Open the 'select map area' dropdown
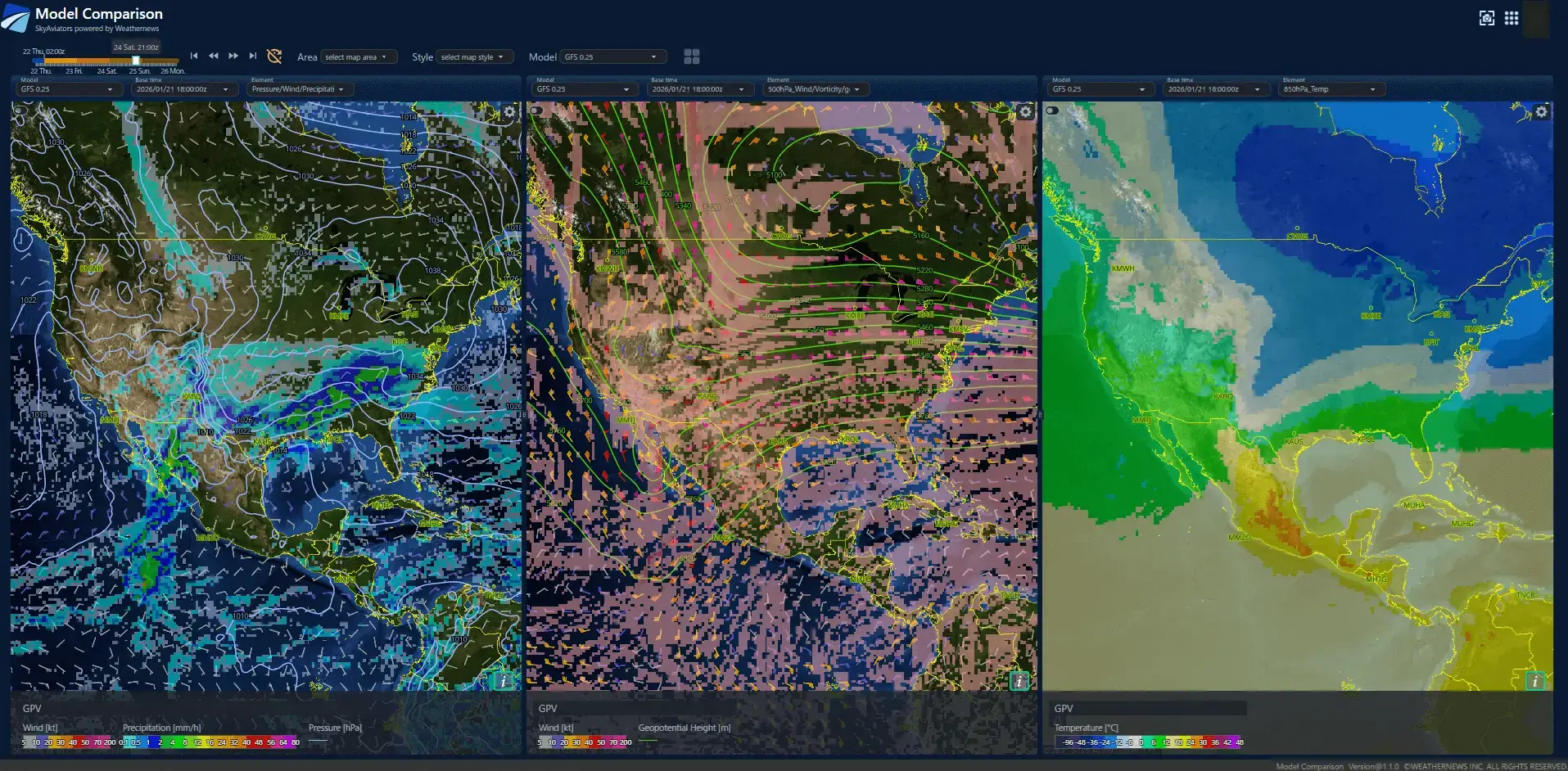 (358, 57)
